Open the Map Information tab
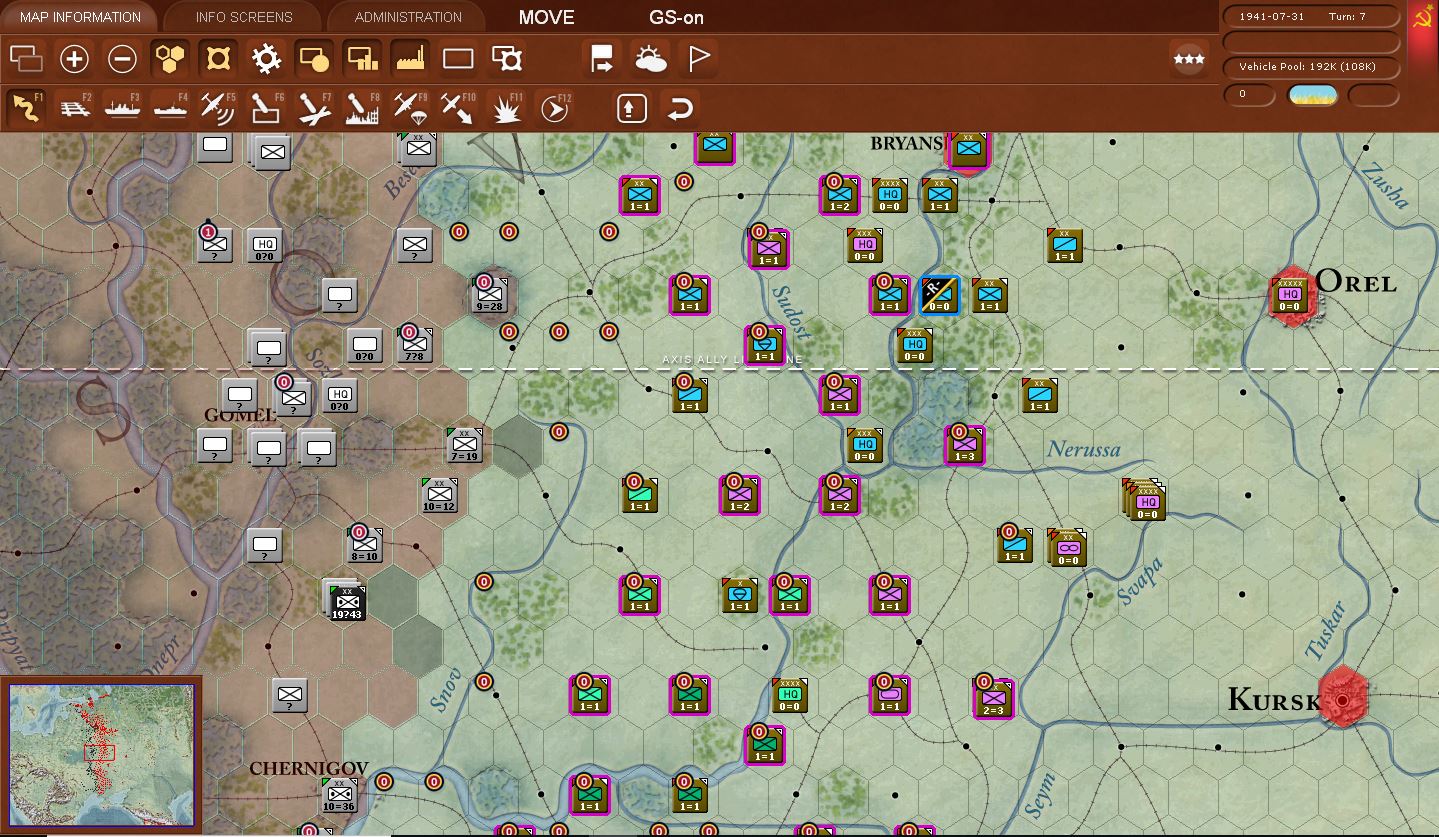Viewport: 1439px width, 837px height. pyautogui.click(x=80, y=17)
